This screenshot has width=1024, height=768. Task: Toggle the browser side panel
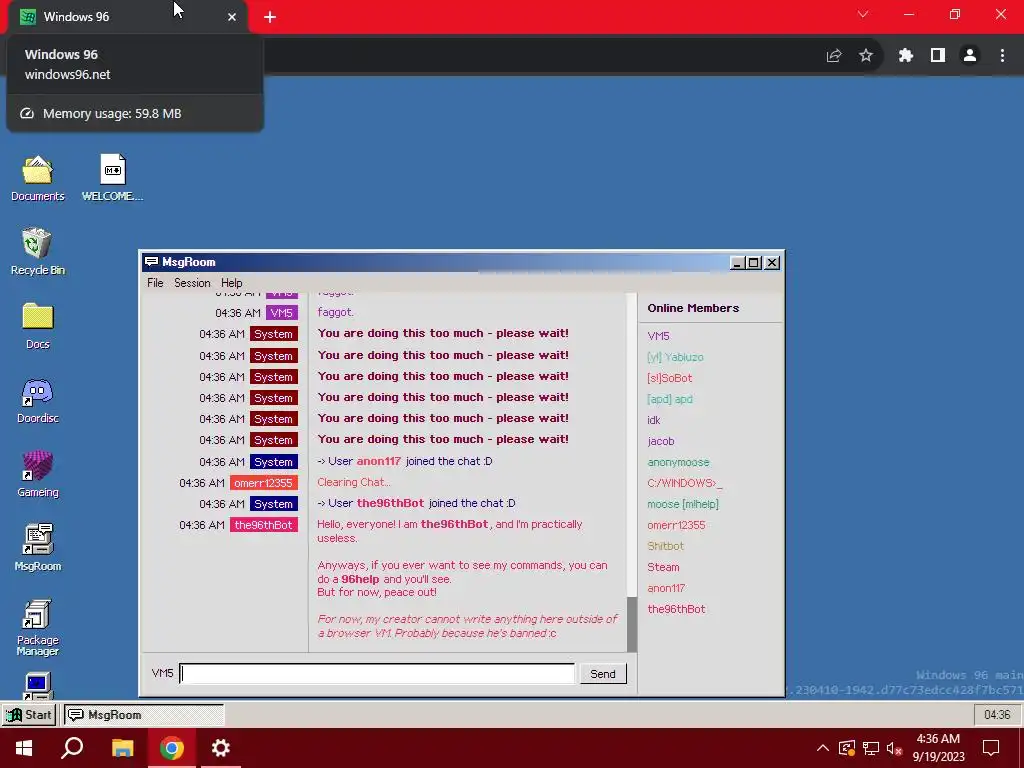(938, 56)
